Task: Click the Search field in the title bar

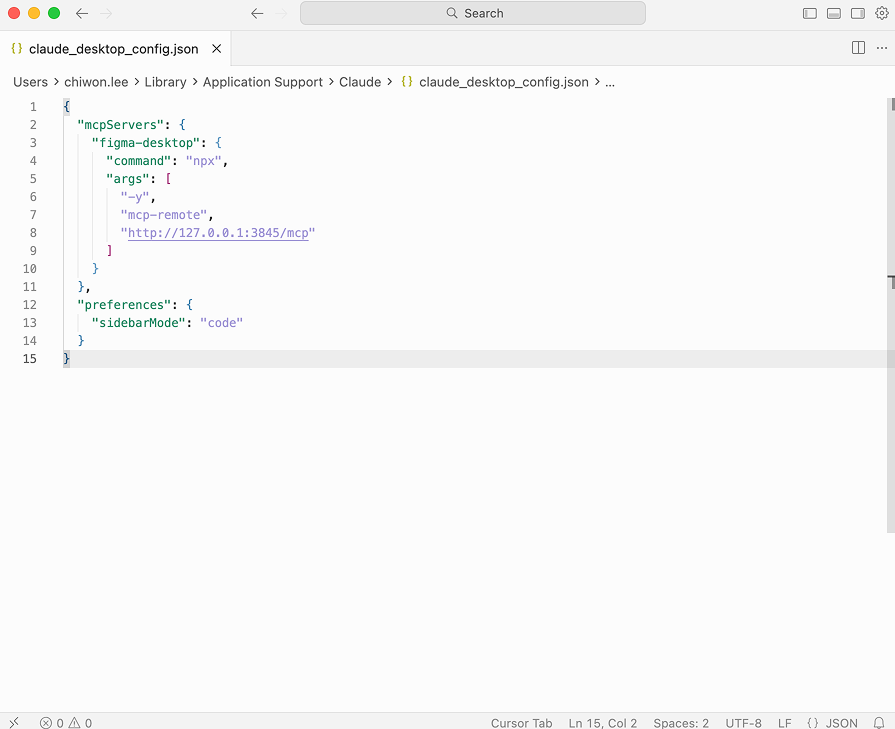Action: pos(472,13)
